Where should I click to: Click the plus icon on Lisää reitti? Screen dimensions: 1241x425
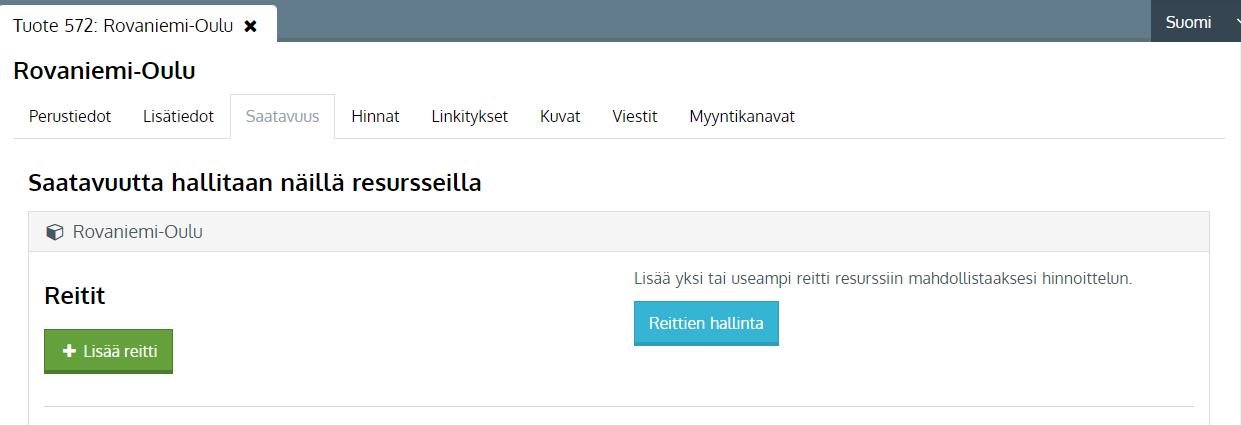(69, 351)
